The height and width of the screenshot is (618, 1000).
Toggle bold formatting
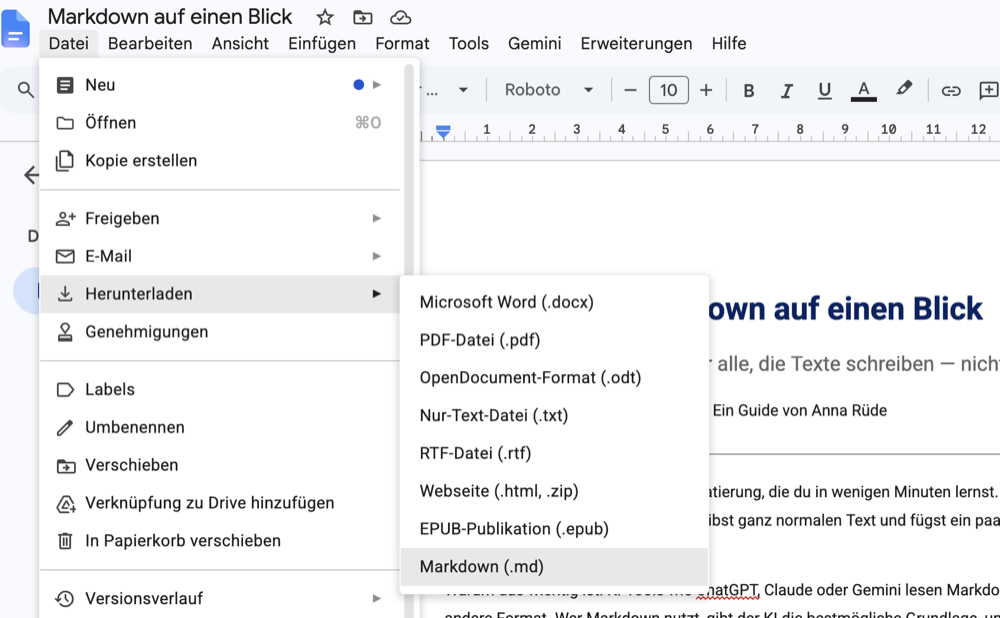[x=749, y=91]
